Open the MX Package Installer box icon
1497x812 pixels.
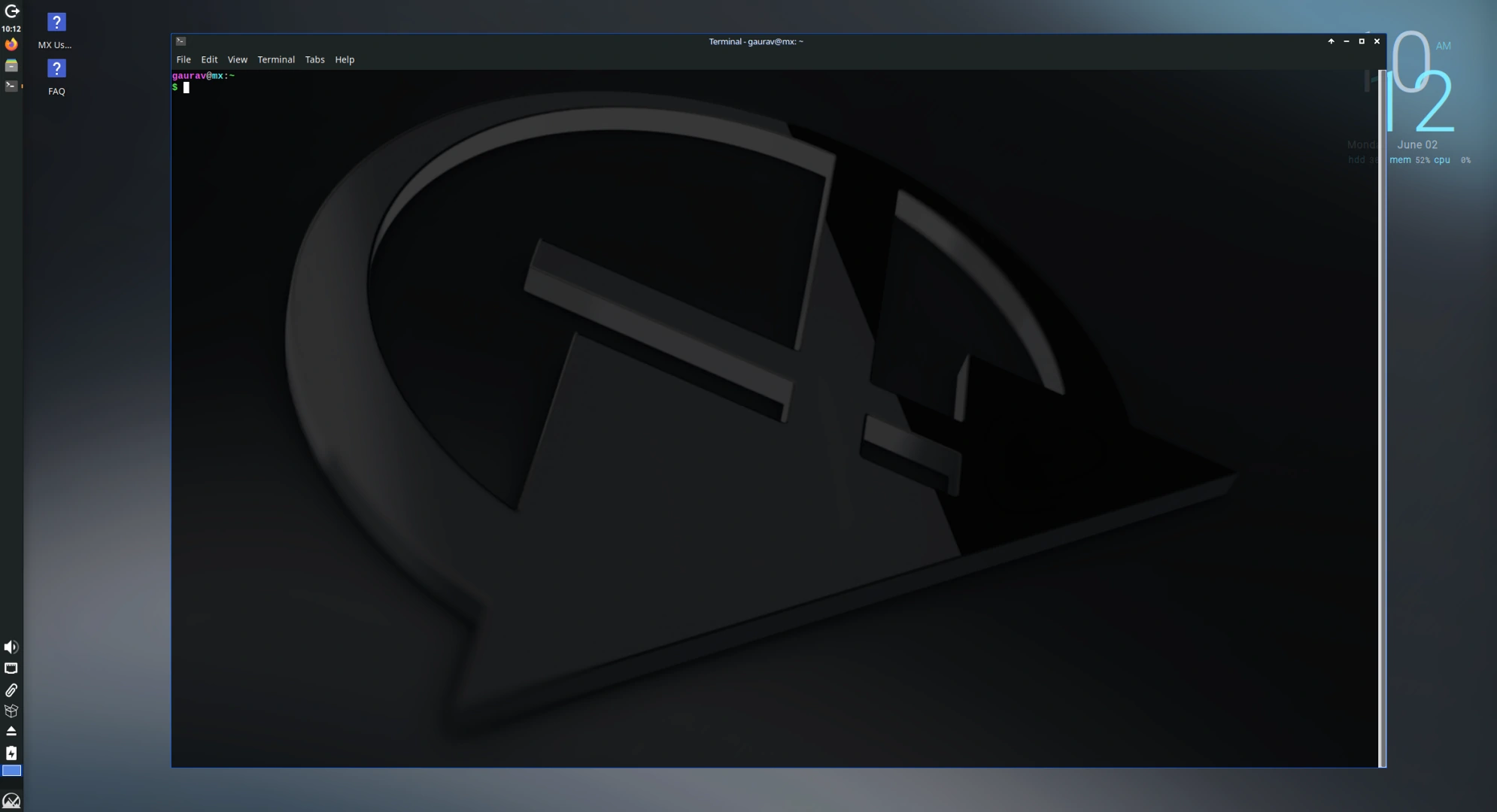(10, 710)
